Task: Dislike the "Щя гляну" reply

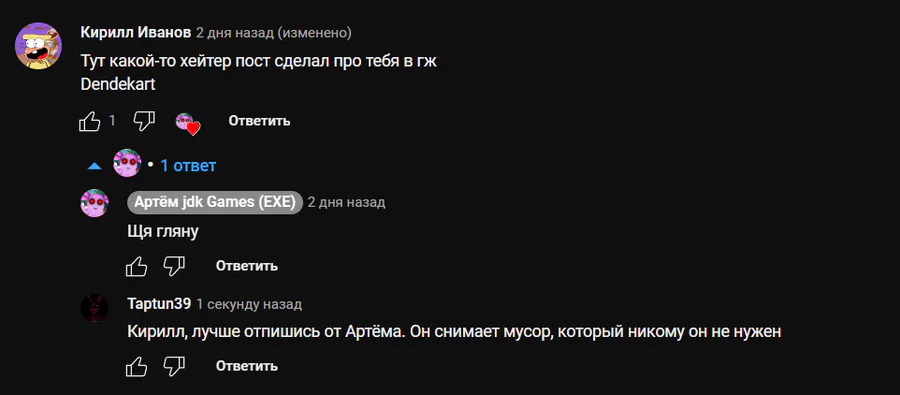Action: click(x=174, y=265)
